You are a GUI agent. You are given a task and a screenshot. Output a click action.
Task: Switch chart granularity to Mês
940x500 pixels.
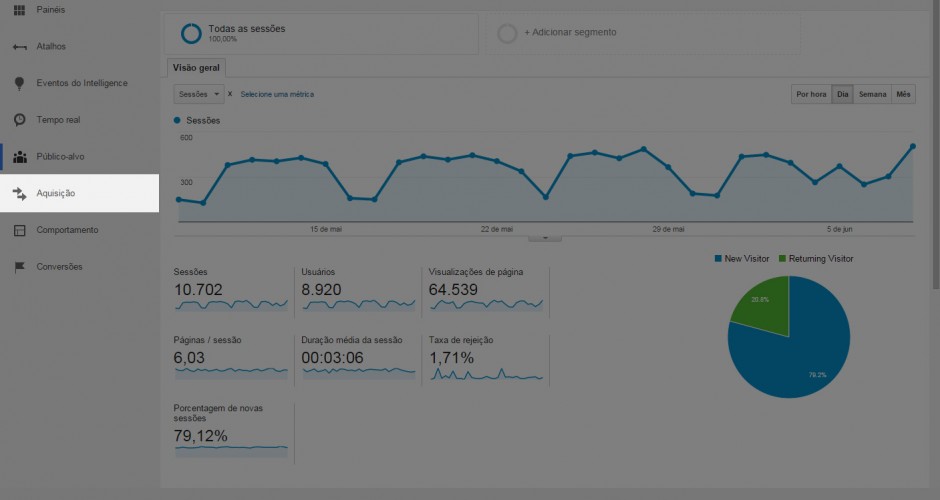click(903, 94)
